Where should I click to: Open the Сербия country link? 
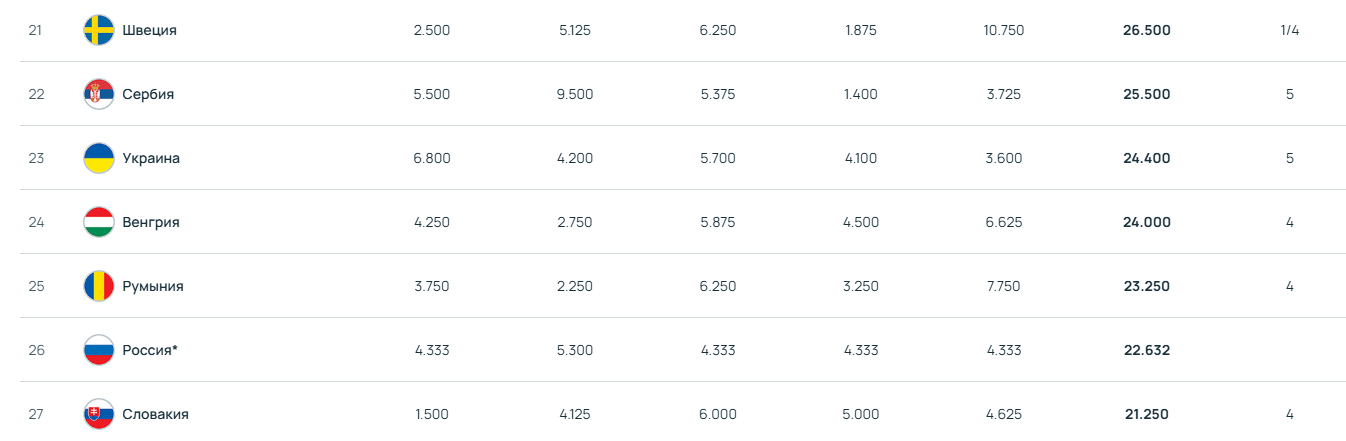pyautogui.click(x=148, y=94)
